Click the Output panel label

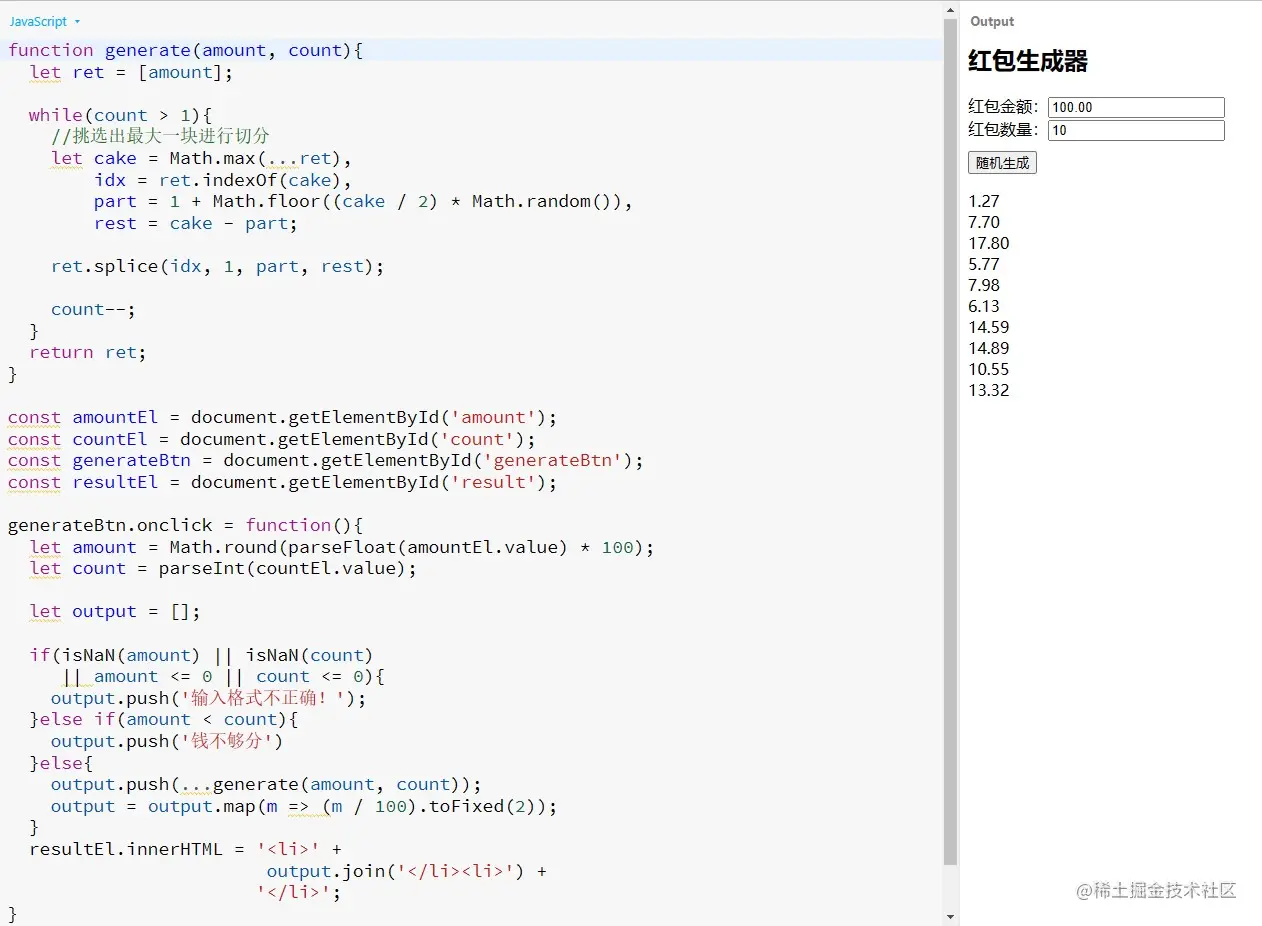[x=992, y=22]
